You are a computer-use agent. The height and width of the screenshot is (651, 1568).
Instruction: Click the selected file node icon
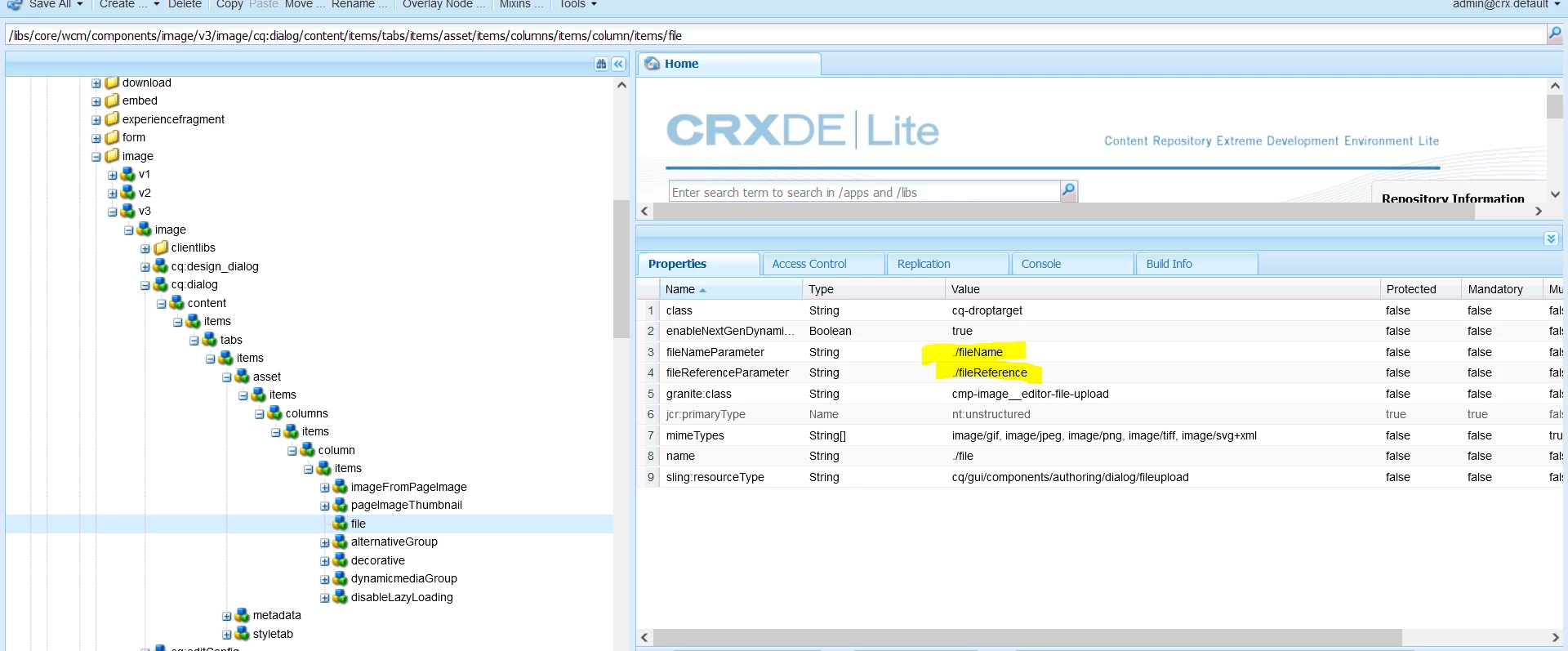(x=341, y=524)
